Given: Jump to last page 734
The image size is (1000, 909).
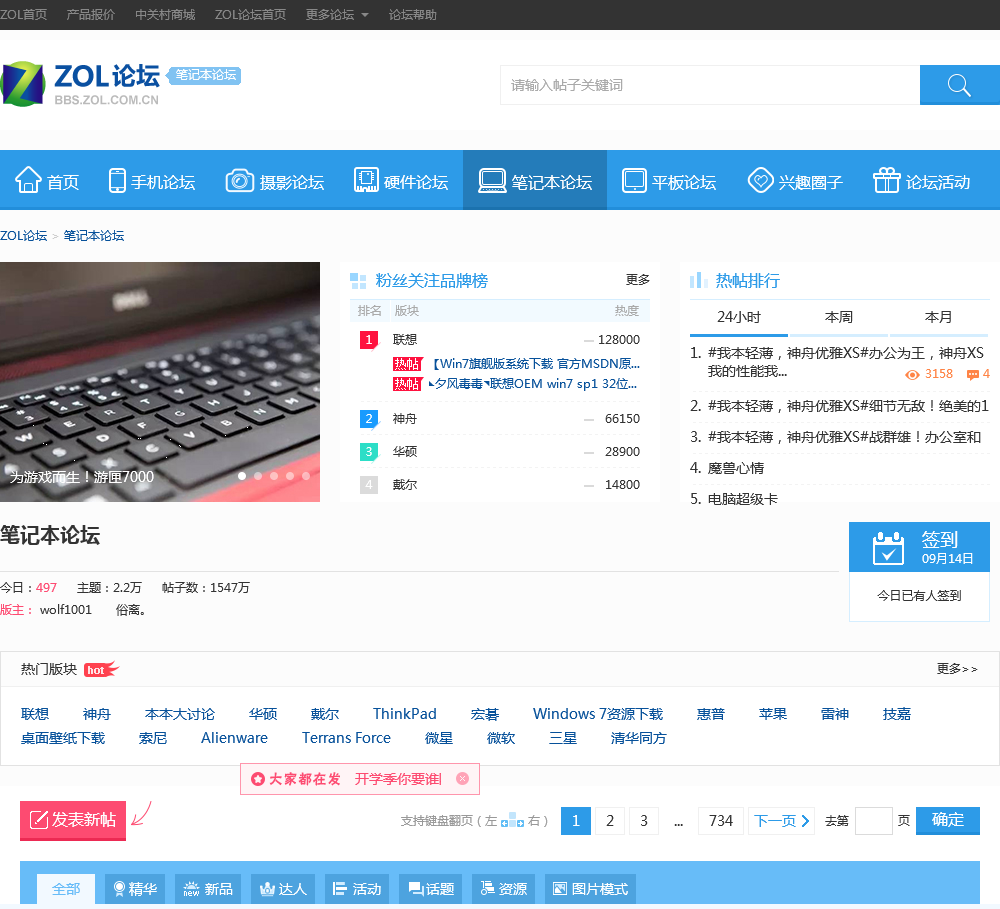Looking at the screenshot, I should tap(721, 820).
